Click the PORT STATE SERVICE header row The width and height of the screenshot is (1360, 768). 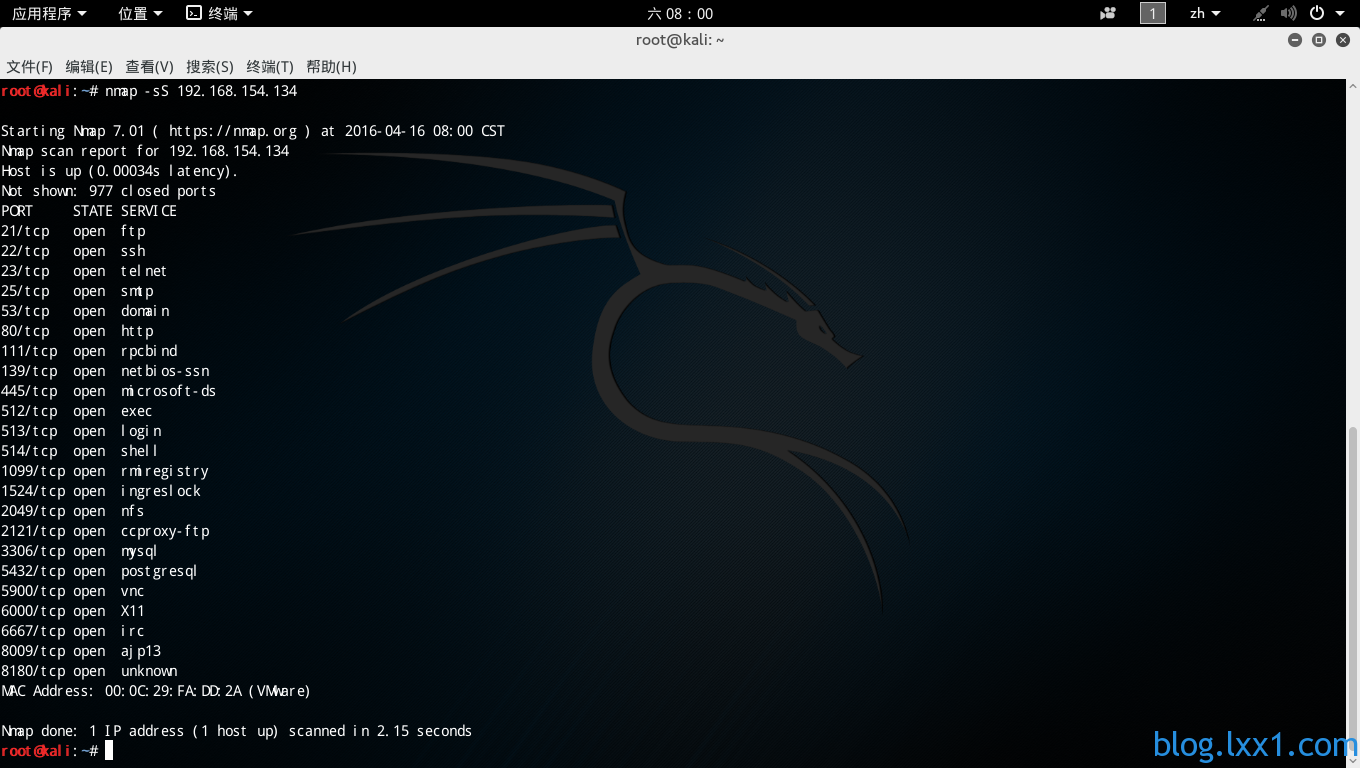[89, 211]
